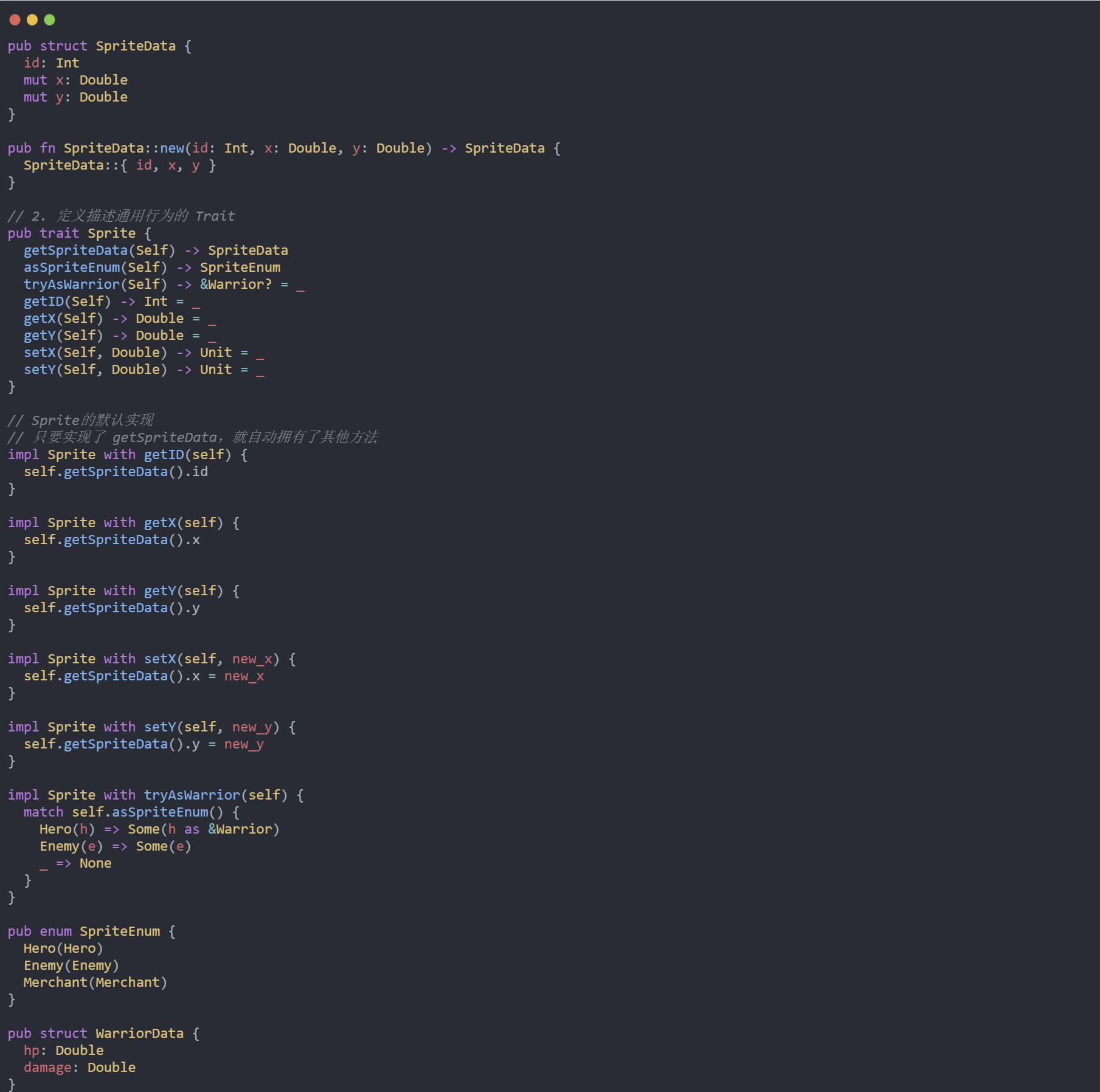Viewport: 1100px width, 1092px height.
Task: Click the '_ => None' match arm
Action: [x=75, y=863]
